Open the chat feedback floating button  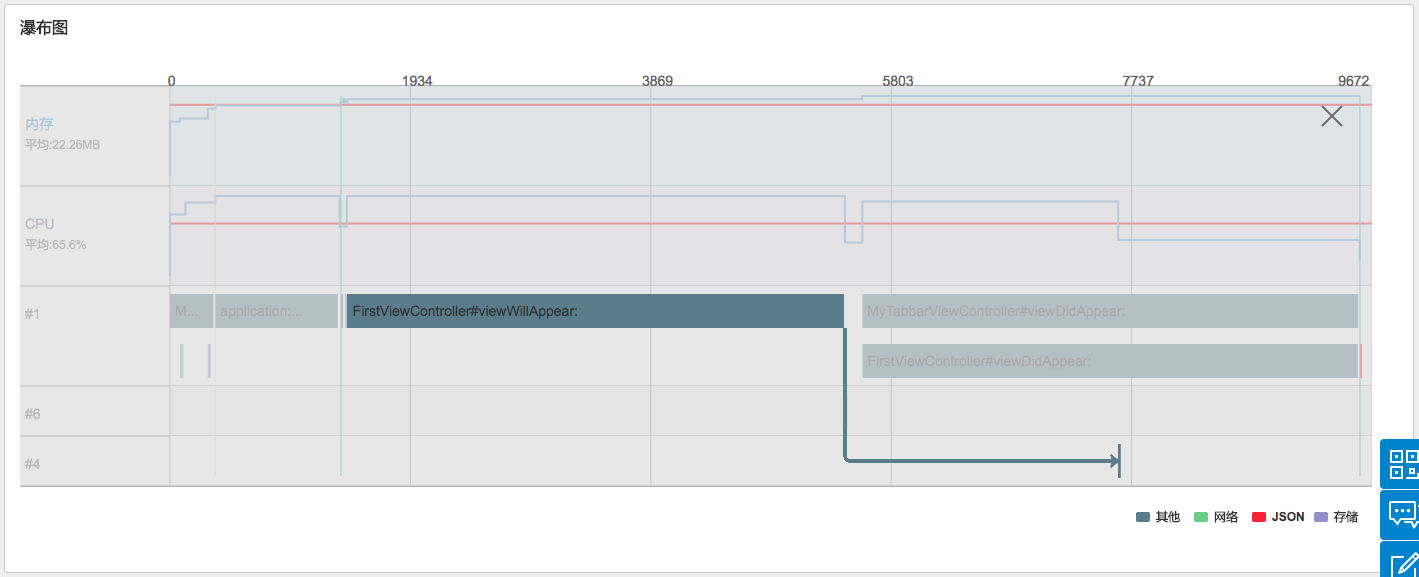point(1401,514)
